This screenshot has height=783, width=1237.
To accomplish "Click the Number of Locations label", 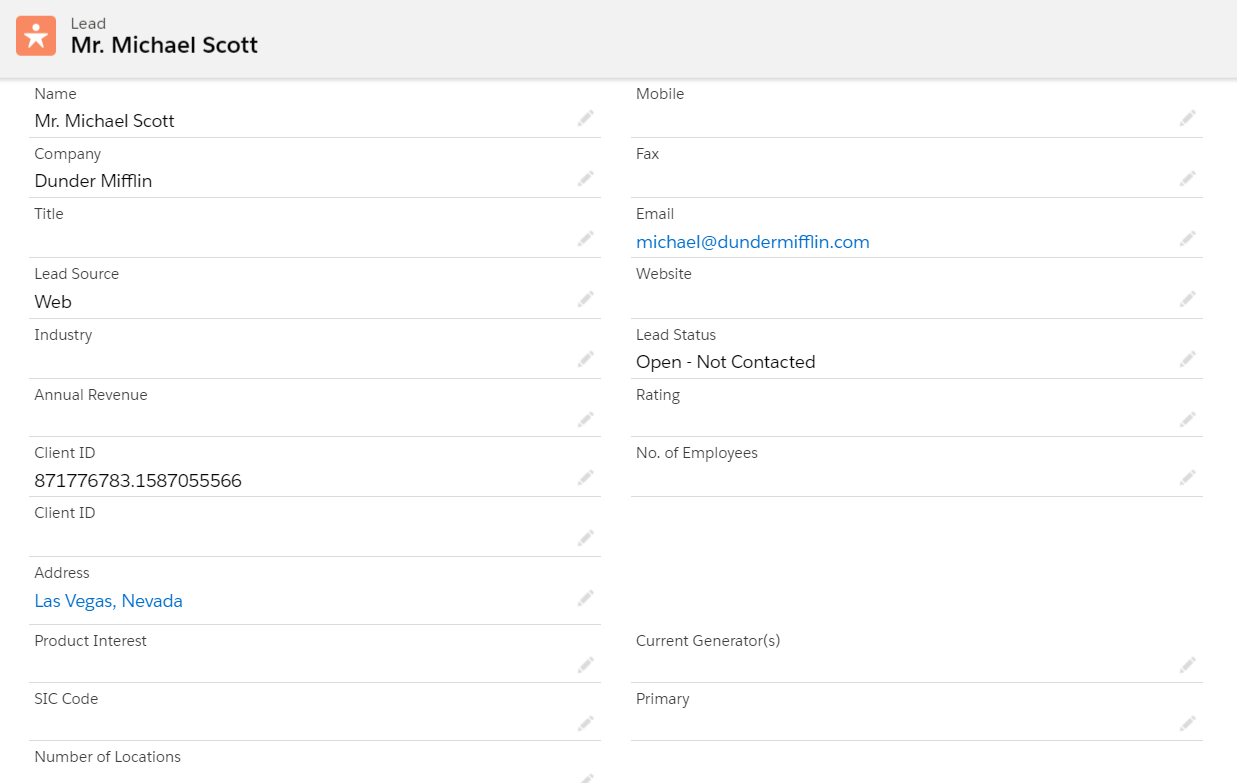I will [108, 757].
